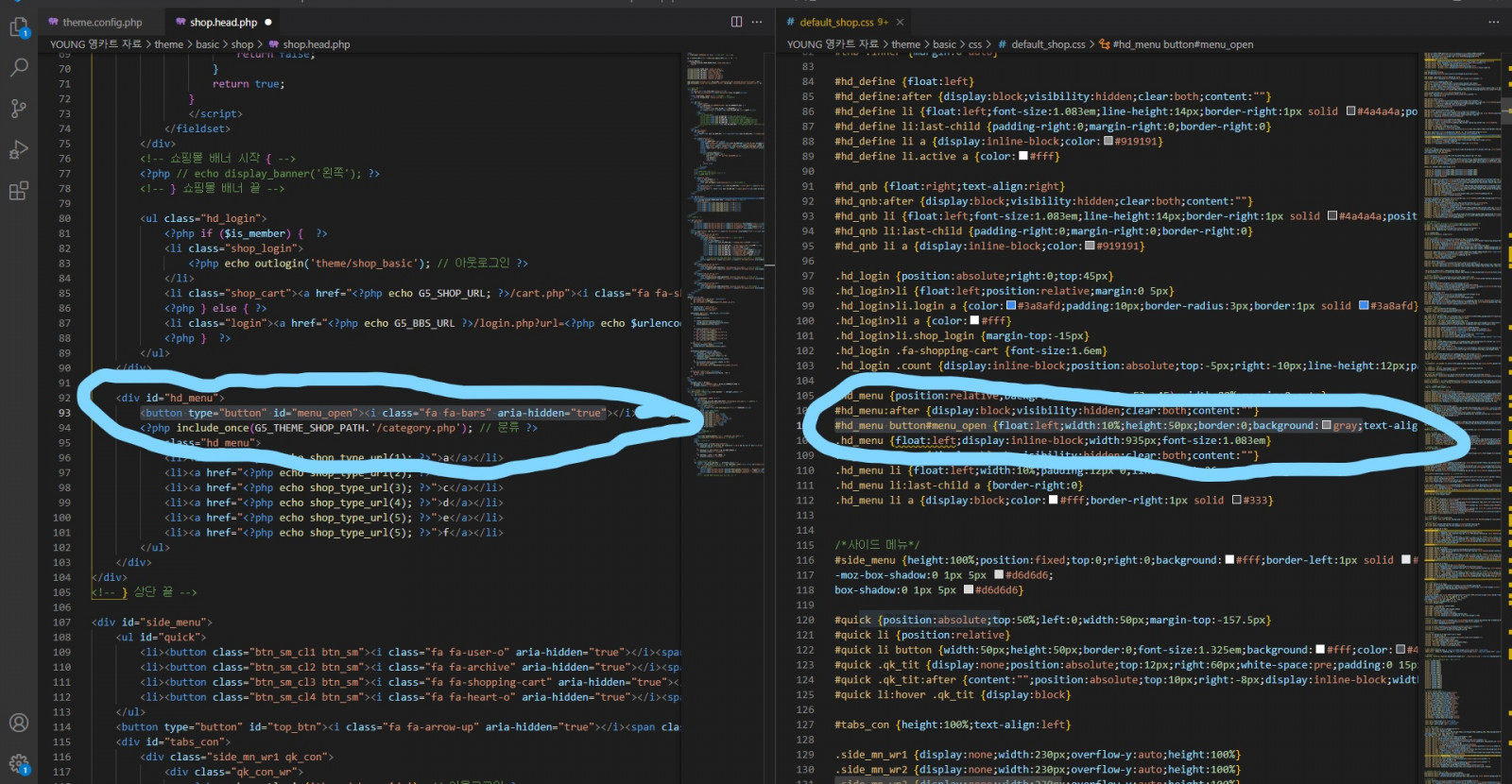Viewport: 1512px width, 784px height.
Task: Open the Accounts menu icon
Action: (x=19, y=724)
